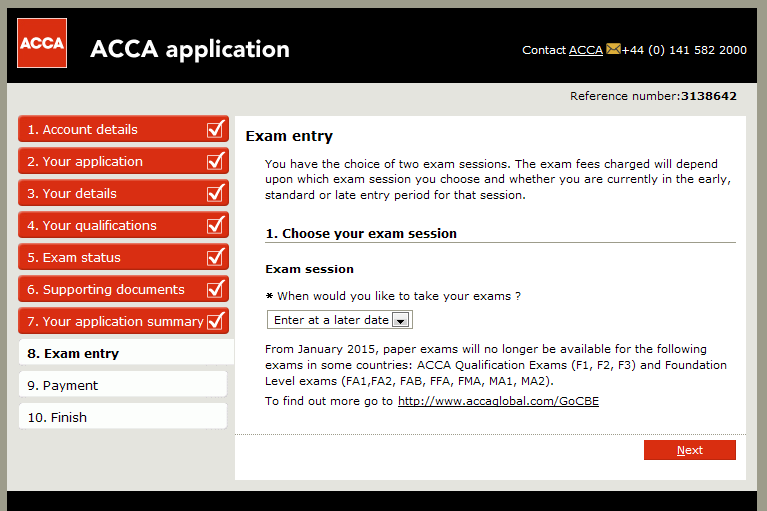Click the phone number +44 (0) 141 582 2000
This screenshot has width=767, height=511.
[x=684, y=50]
